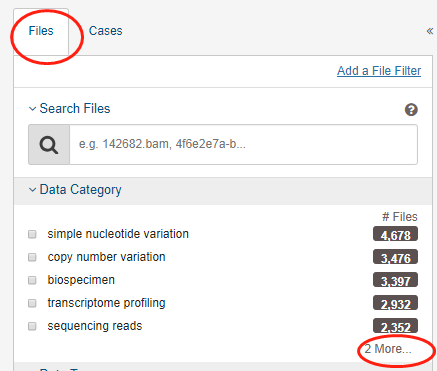Viewport: 437px width, 371px height.
Task: Focus the file search input field
Action: [x=243, y=145]
